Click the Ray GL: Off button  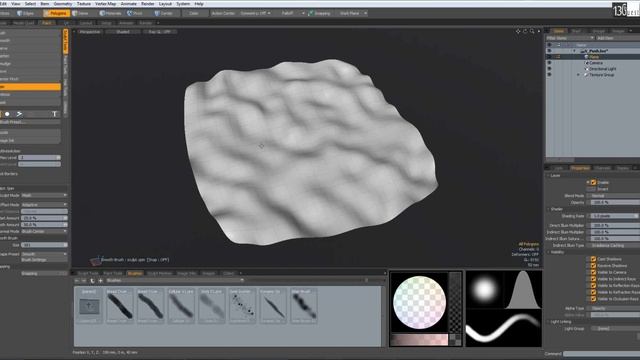160,31
